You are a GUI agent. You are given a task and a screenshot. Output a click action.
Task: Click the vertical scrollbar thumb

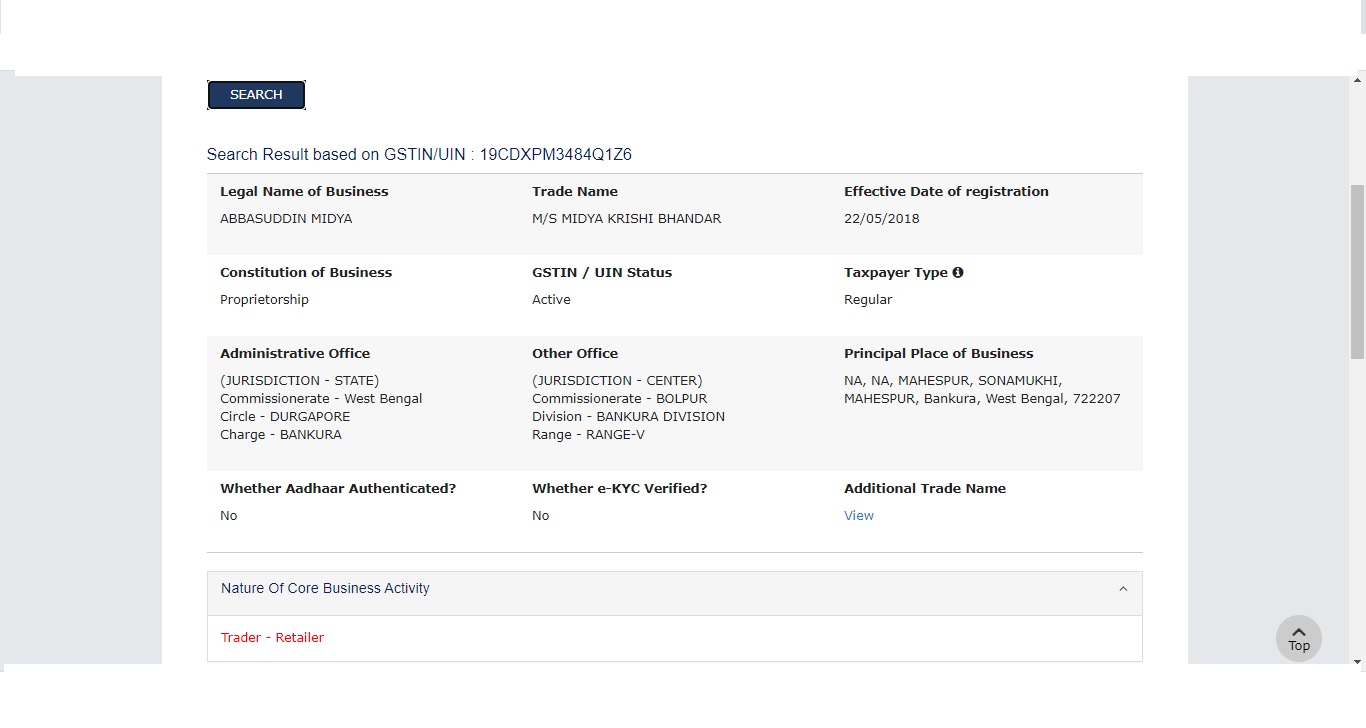click(x=1358, y=270)
